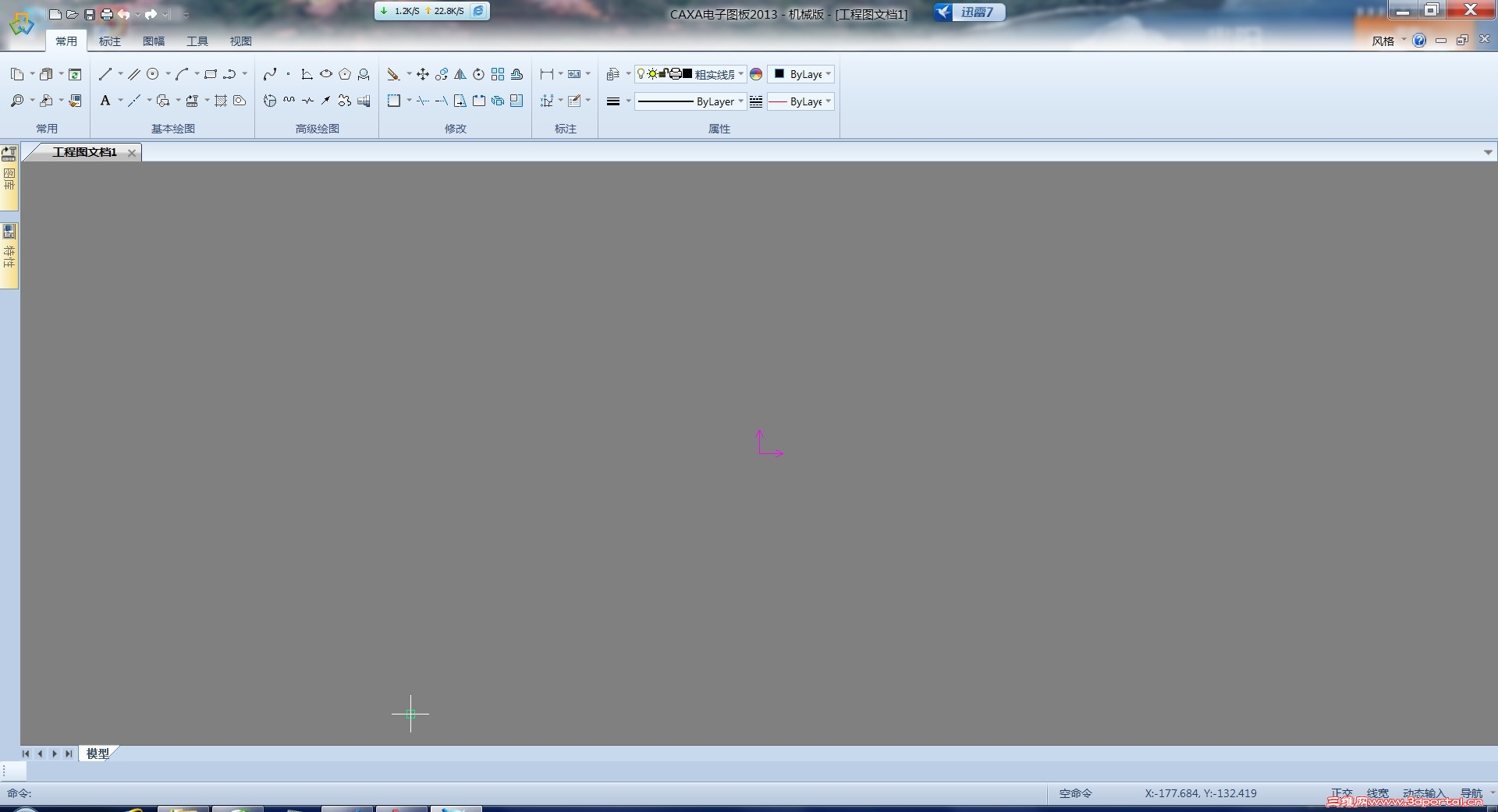Select the Hatch fill tool
Viewport: 1498px width, 812px height.
221,101
